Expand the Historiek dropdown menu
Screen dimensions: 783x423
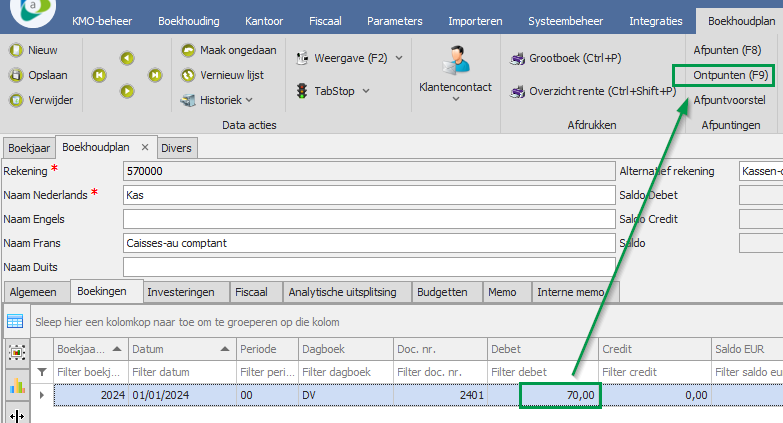pyautogui.click(x=249, y=100)
